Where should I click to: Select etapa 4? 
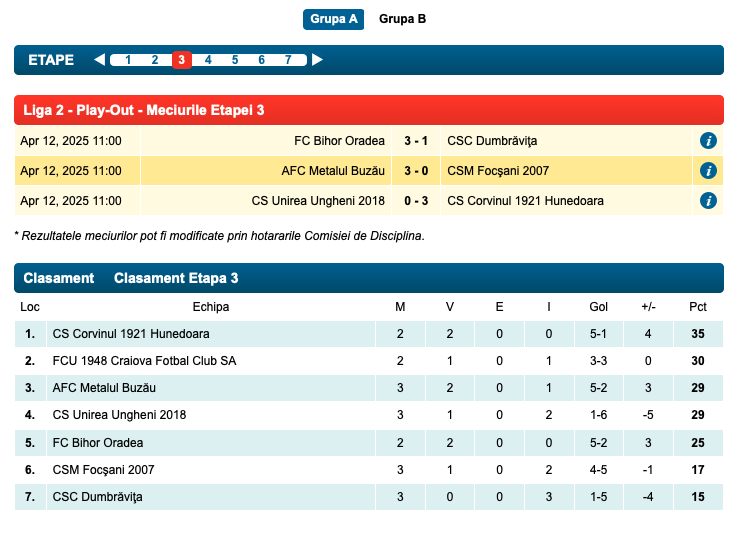[208, 60]
